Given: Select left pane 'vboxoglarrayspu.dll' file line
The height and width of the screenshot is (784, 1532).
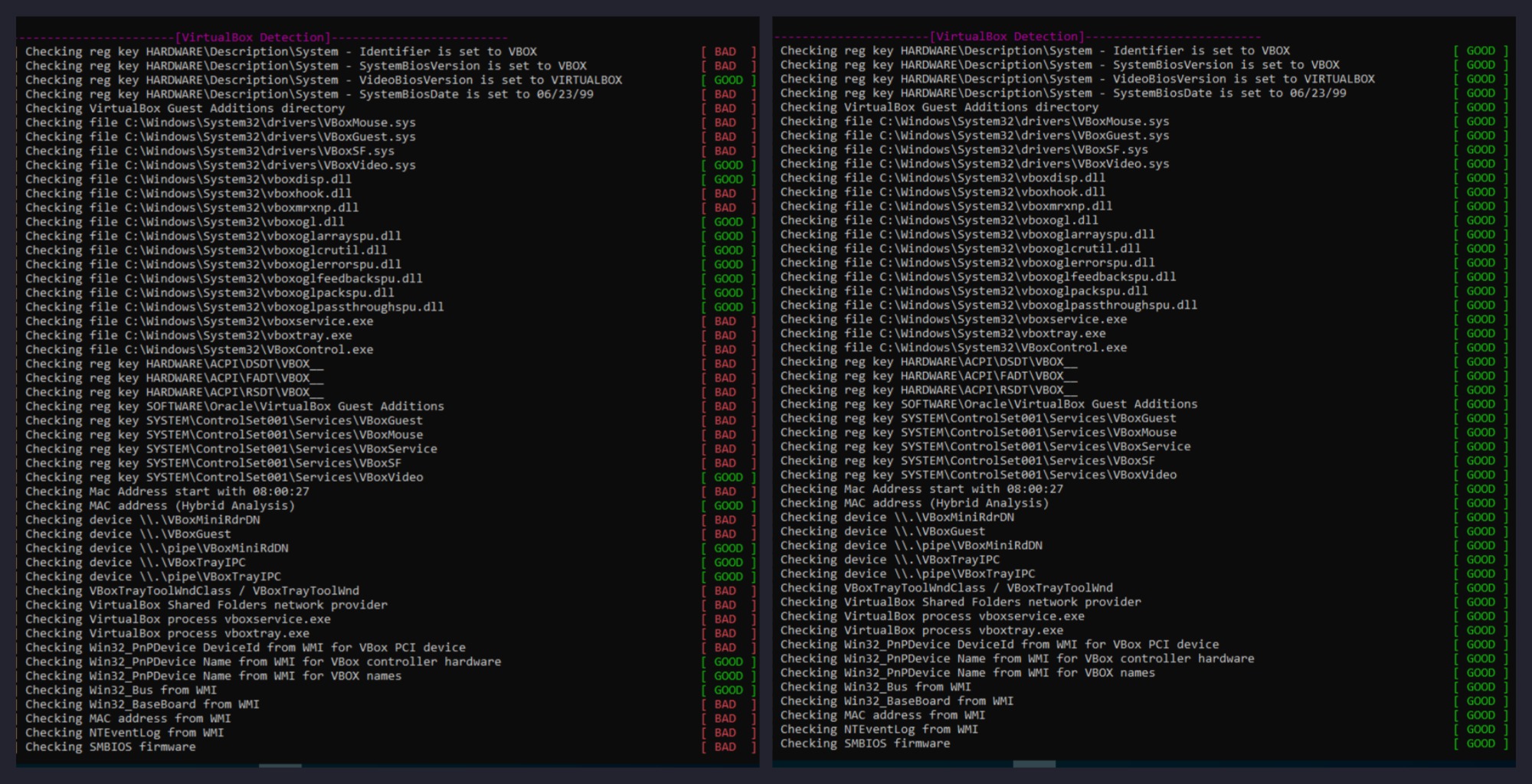Looking at the screenshot, I should pyautogui.click(x=214, y=236).
